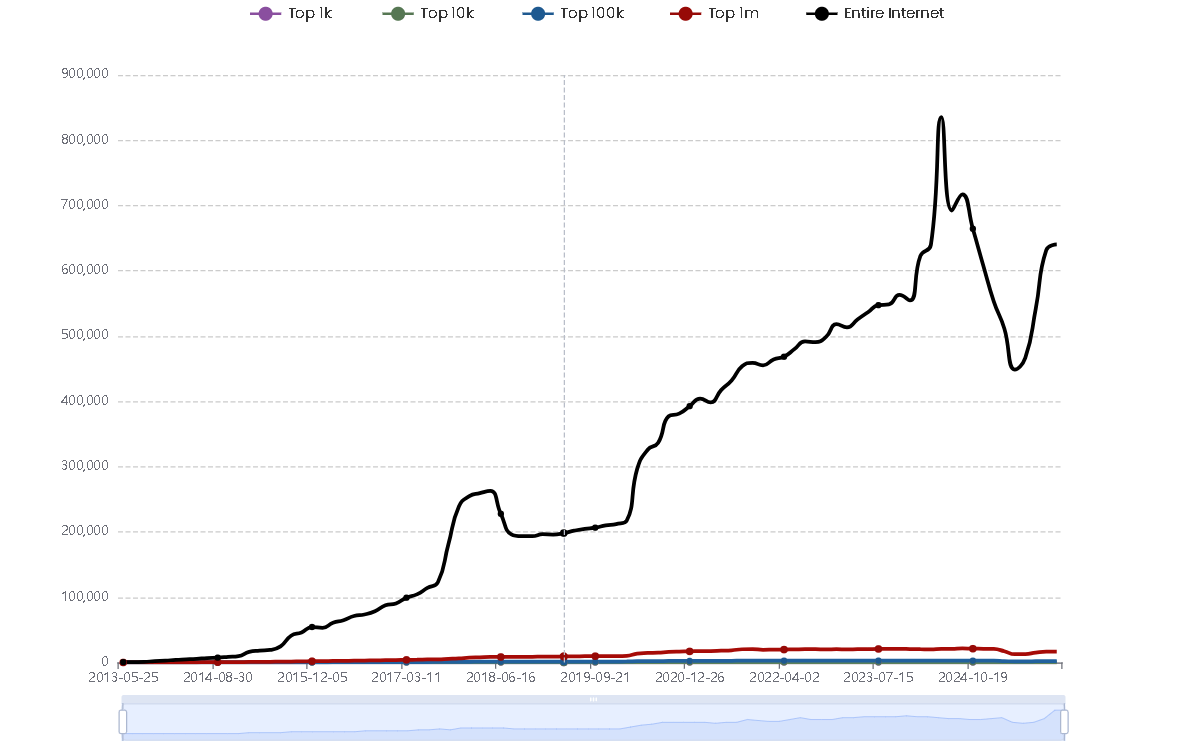Click red Top 1m point at 2023-07-15
Screen dimensions: 1180x750
pos(878,649)
